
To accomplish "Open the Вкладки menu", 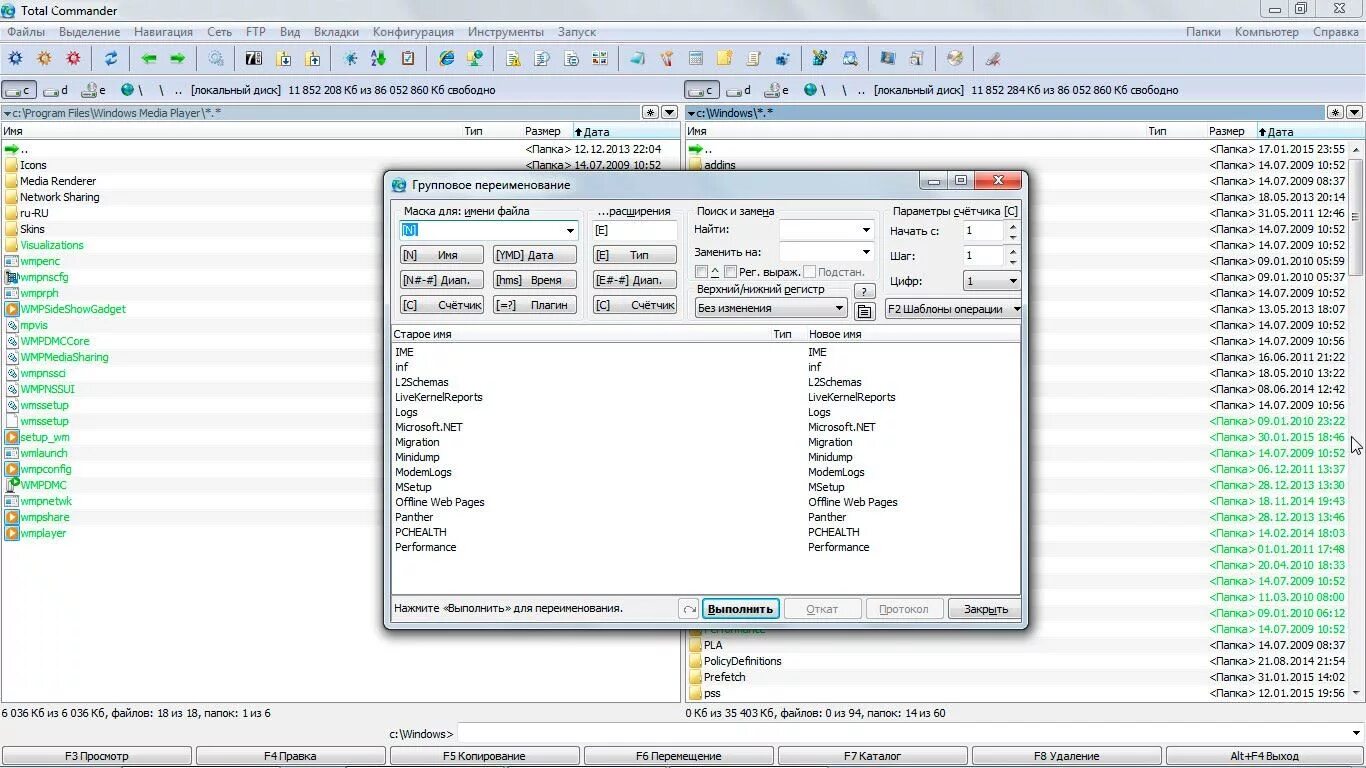I will pyautogui.click(x=336, y=32).
